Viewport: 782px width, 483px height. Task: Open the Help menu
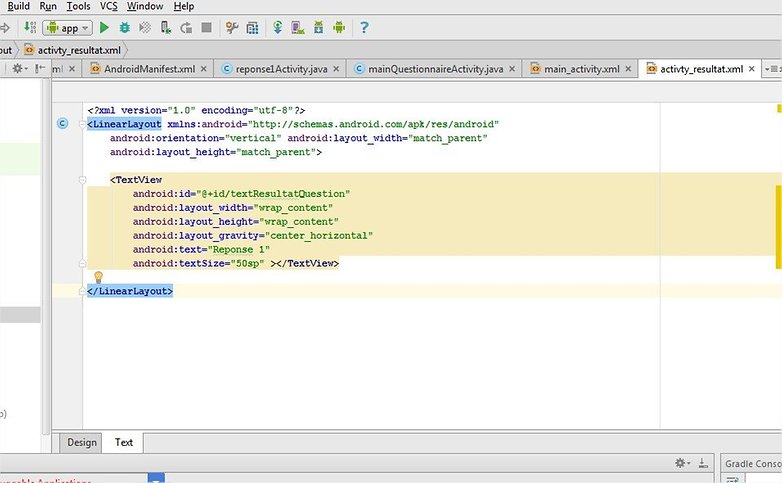184,6
